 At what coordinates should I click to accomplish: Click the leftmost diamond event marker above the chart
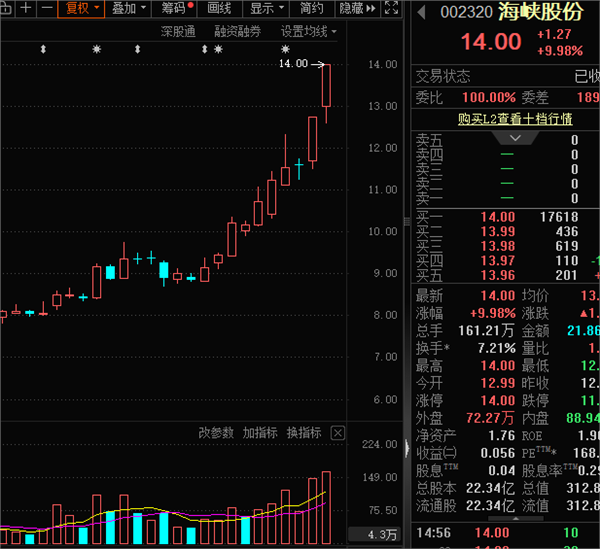[43, 49]
